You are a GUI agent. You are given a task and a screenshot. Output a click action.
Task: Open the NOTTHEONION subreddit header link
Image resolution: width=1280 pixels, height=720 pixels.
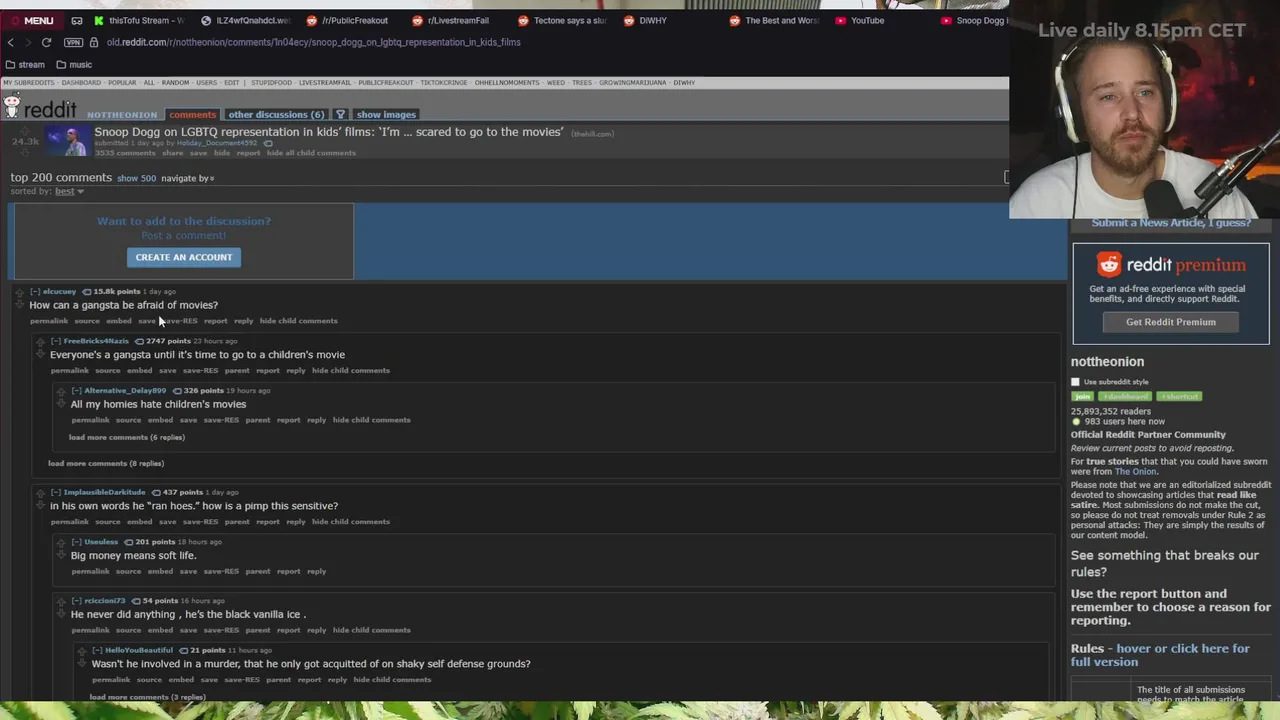pyautogui.click(x=122, y=115)
